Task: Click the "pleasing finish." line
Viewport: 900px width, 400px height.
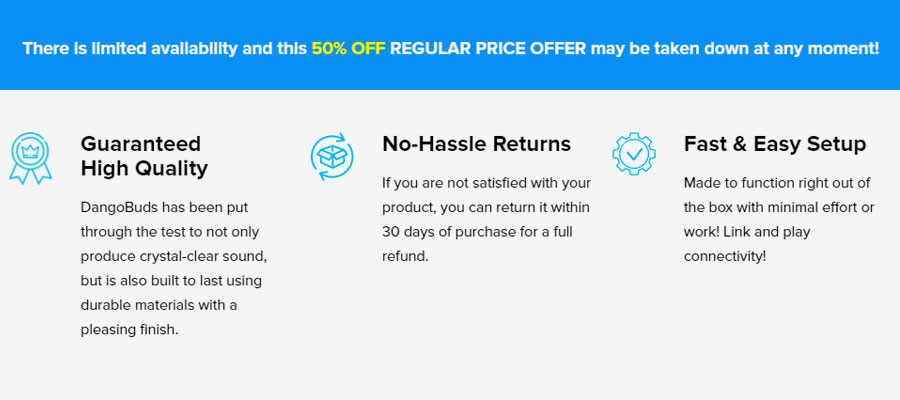Action: coord(129,328)
